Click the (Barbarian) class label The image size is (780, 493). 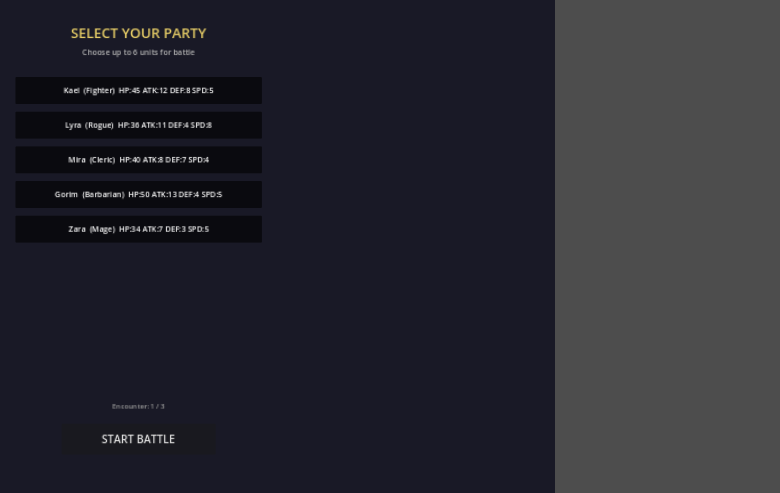click(x=103, y=194)
